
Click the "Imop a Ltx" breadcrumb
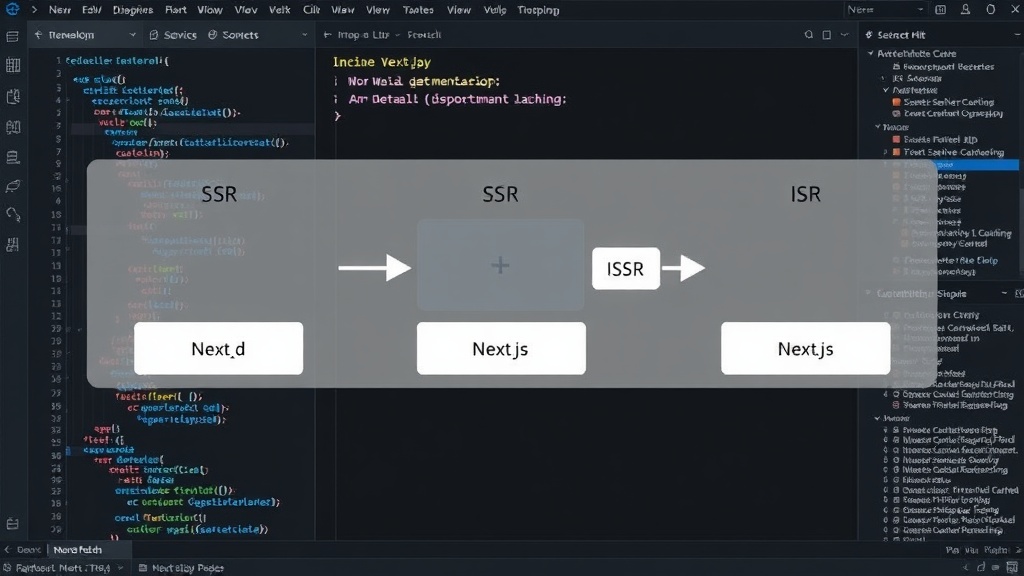(363, 35)
